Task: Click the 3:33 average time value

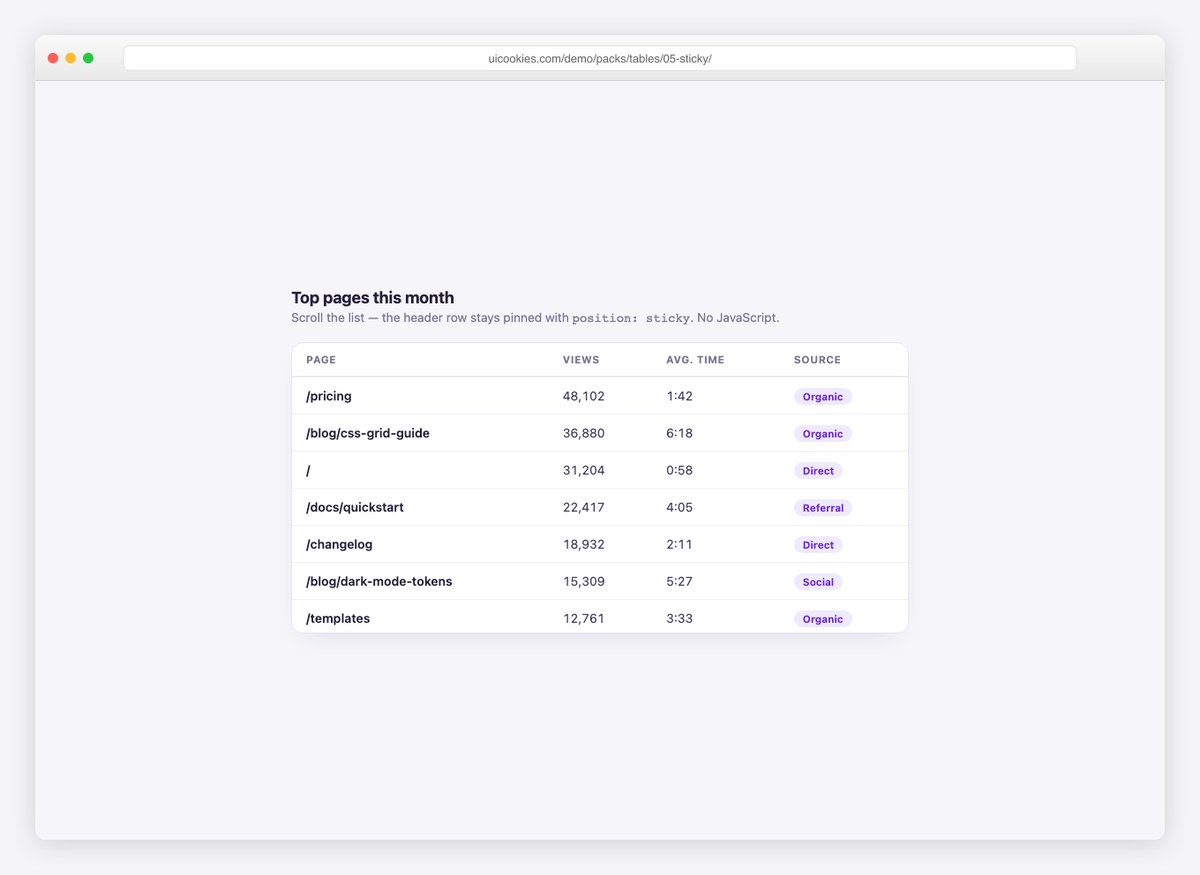Action: click(680, 618)
